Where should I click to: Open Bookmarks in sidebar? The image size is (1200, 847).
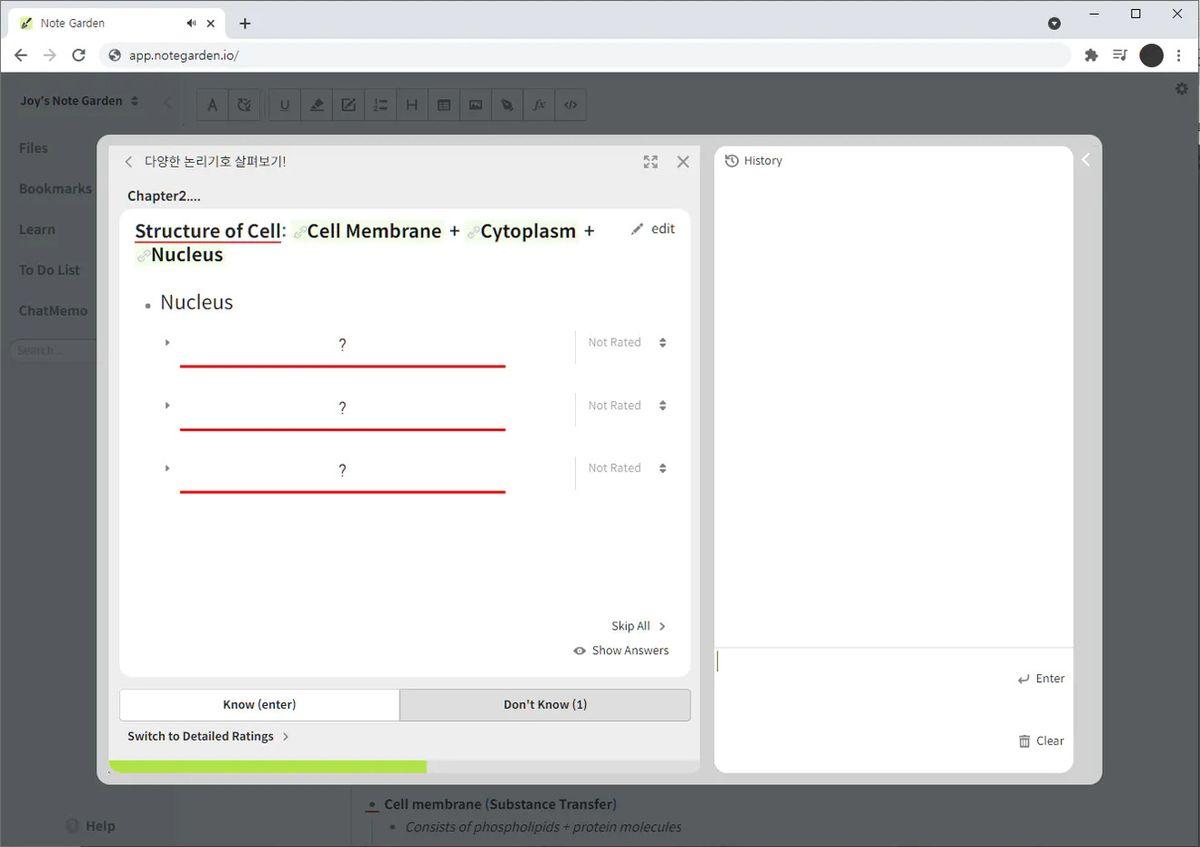55,189
